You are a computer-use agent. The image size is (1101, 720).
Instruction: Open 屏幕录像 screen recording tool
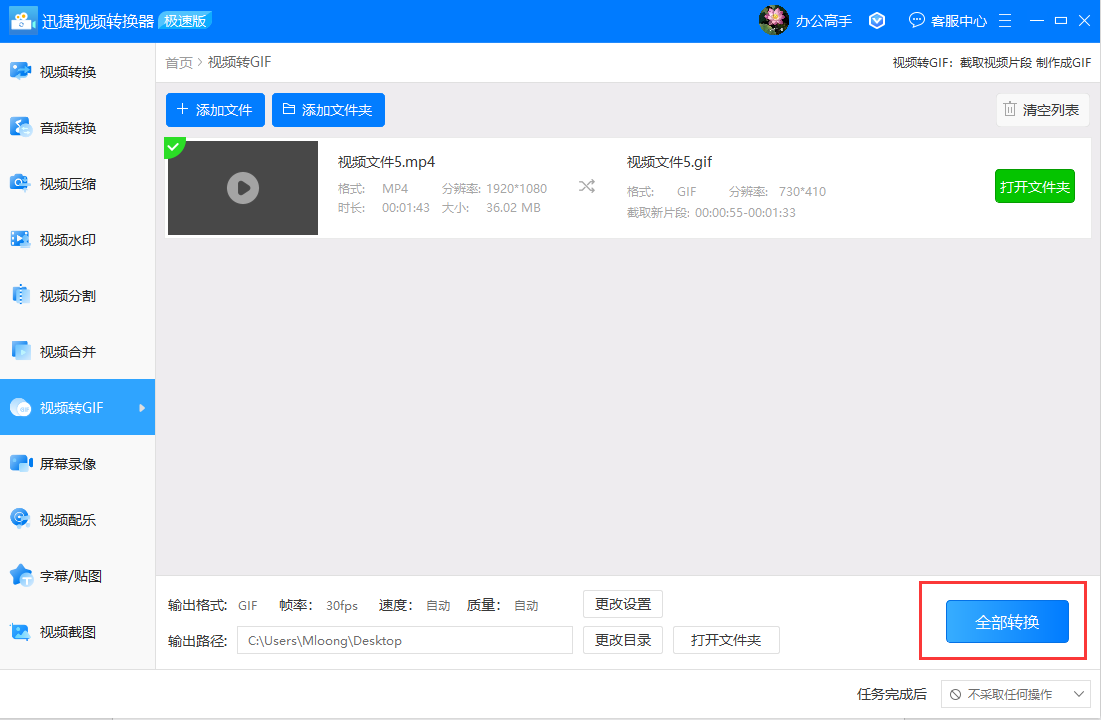tap(67, 464)
